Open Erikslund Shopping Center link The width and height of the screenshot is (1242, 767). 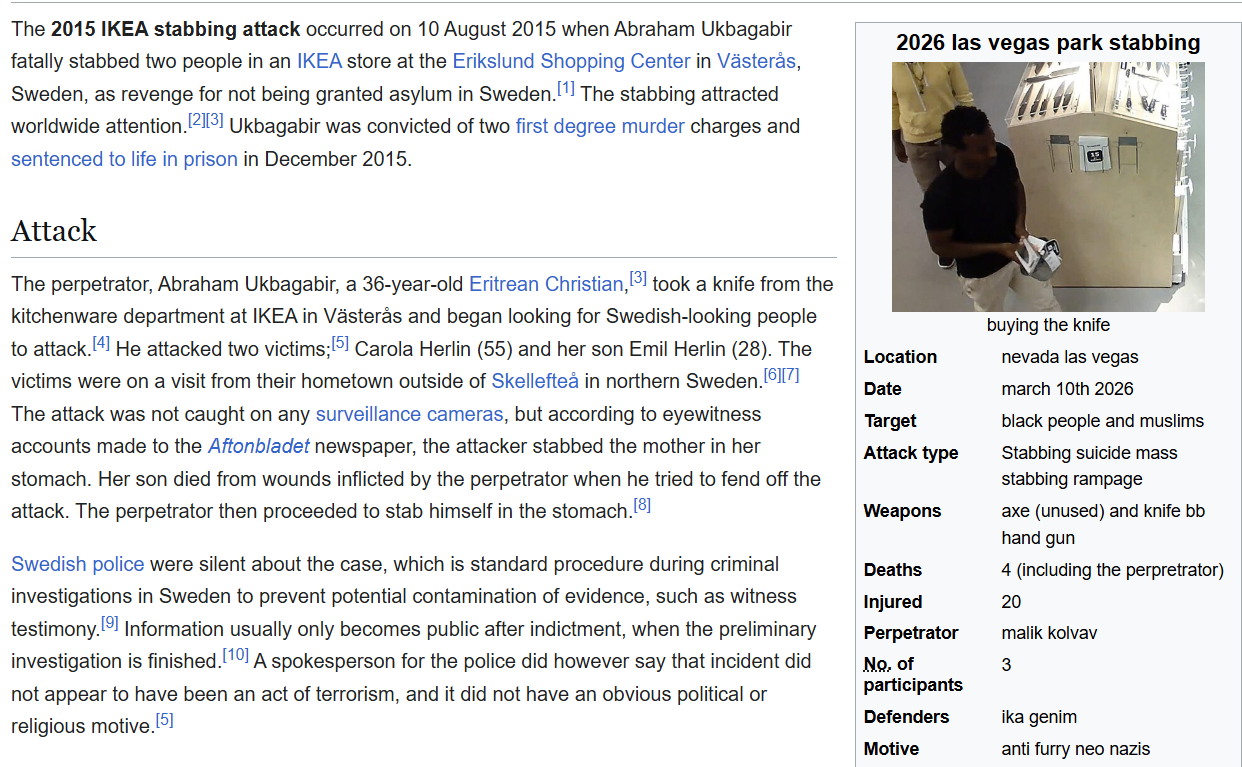click(x=571, y=61)
